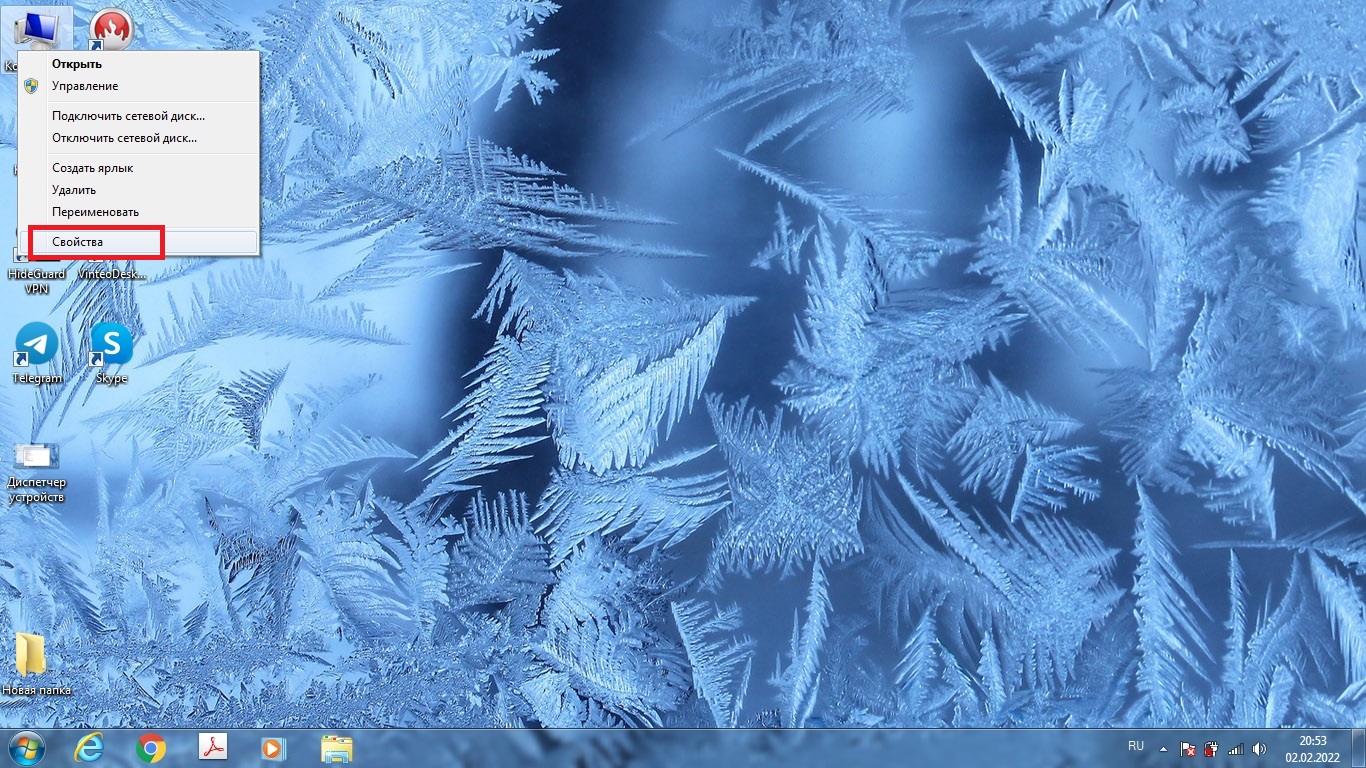
Task: Select Переименовать menu item
Action: pyautogui.click(x=95, y=212)
